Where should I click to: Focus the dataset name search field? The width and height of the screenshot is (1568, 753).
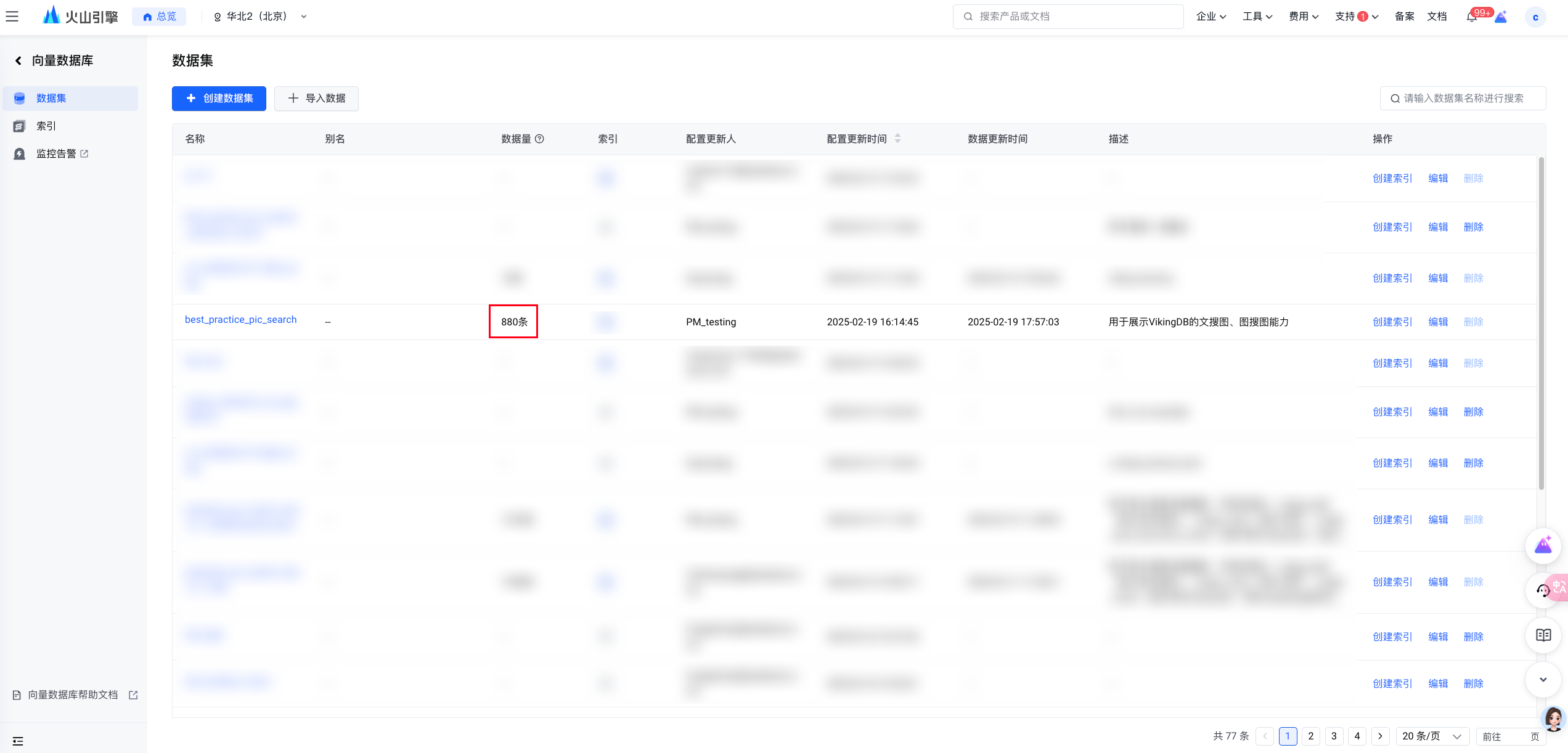point(1463,99)
